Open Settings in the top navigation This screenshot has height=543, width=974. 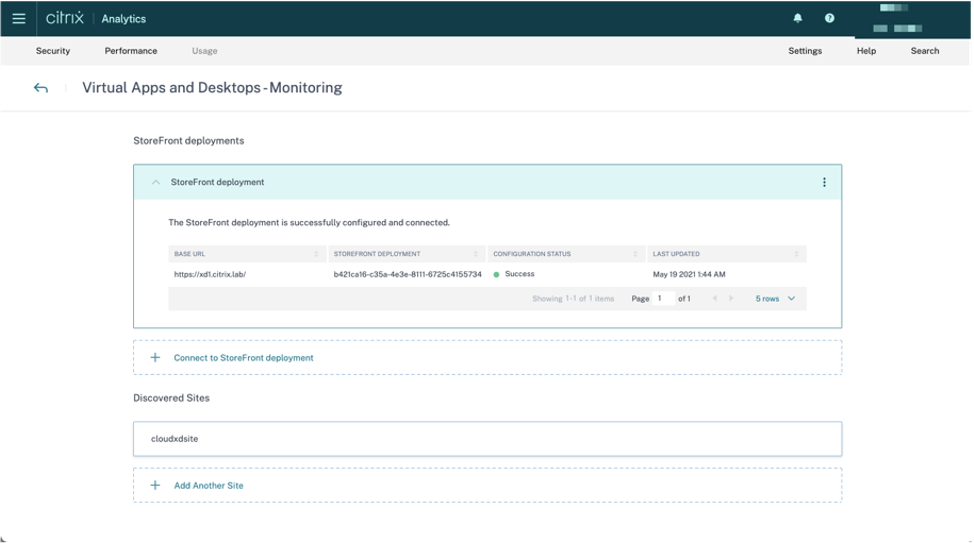click(805, 51)
